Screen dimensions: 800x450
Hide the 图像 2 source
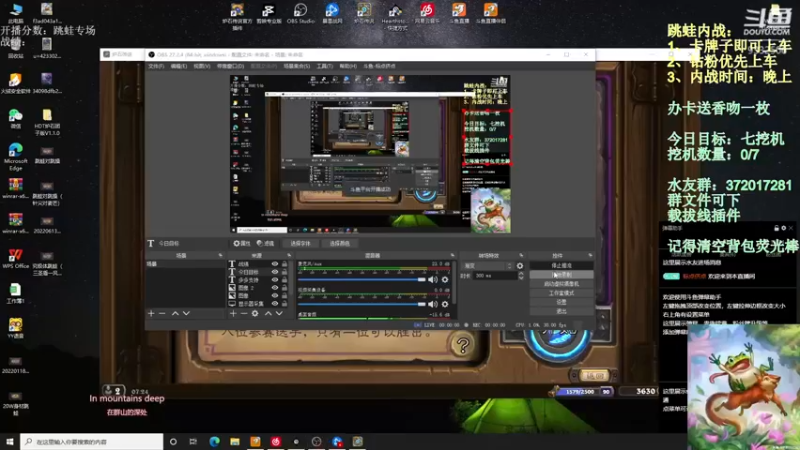point(274,288)
